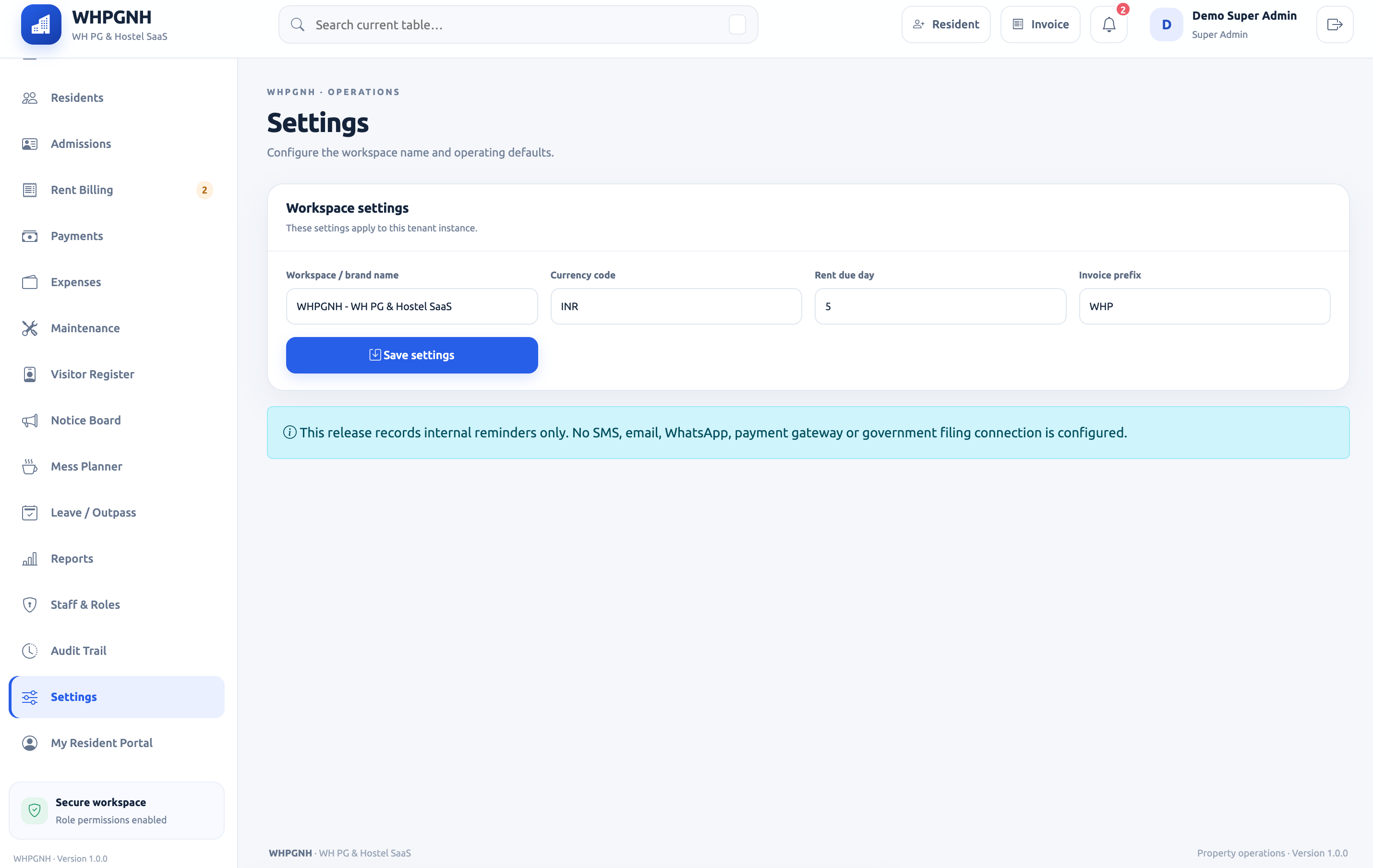The height and width of the screenshot is (868, 1373).
Task: Open notifications bell icon
Action: 1109,24
